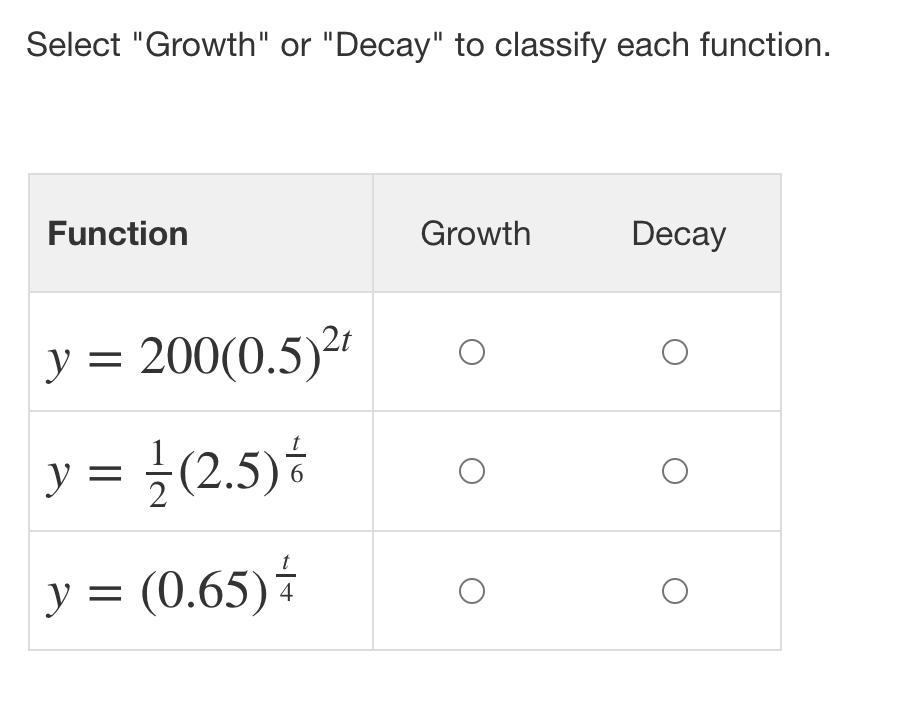Click the t/6 exponent in the second function
The image size is (912, 712).
tap(297, 459)
